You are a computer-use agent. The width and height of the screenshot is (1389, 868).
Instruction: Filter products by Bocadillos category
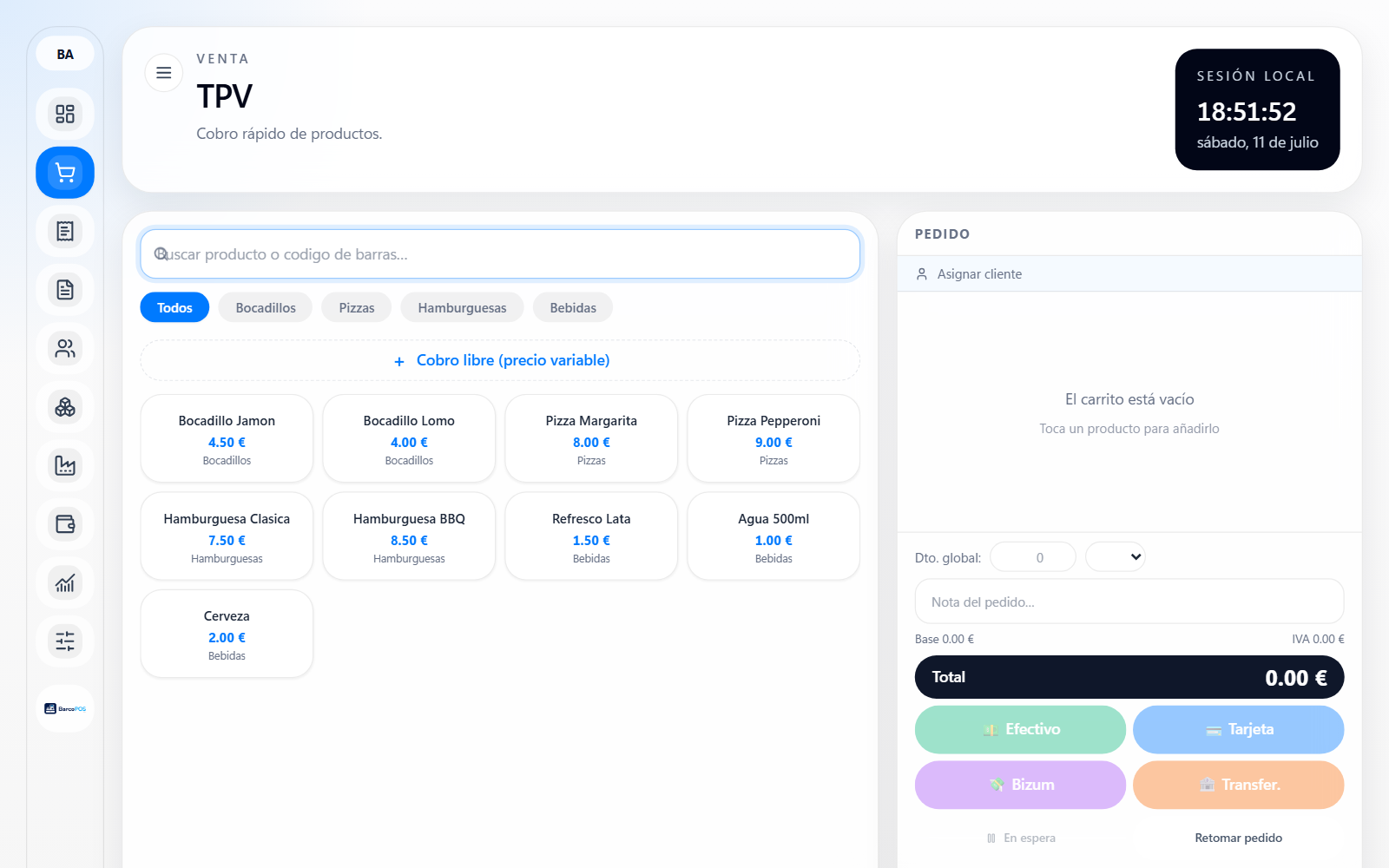click(266, 307)
